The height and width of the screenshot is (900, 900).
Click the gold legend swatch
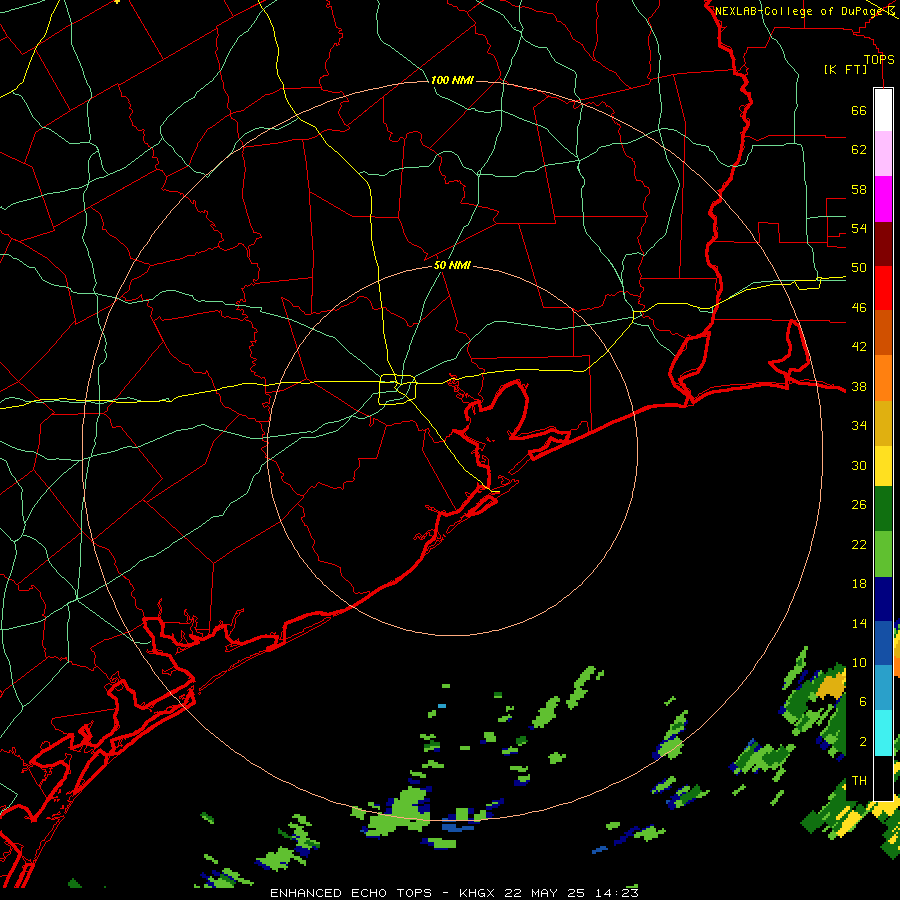click(883, 423)
